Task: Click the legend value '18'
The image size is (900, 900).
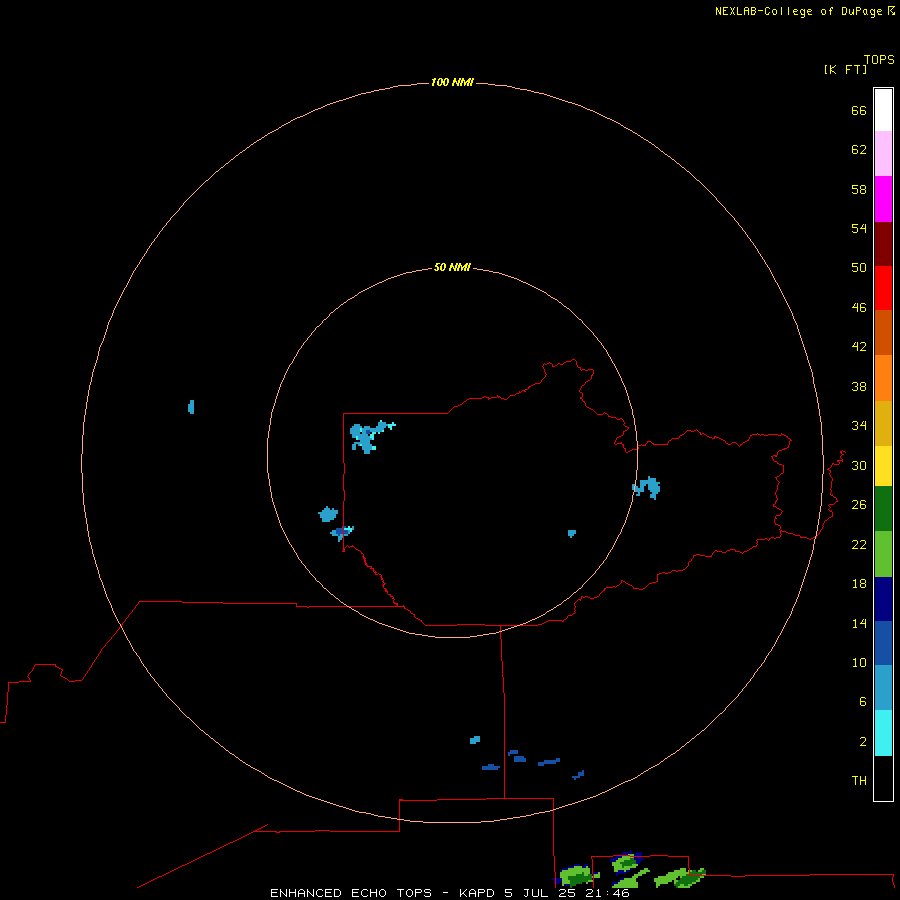Action: click(x=859, y=584)
